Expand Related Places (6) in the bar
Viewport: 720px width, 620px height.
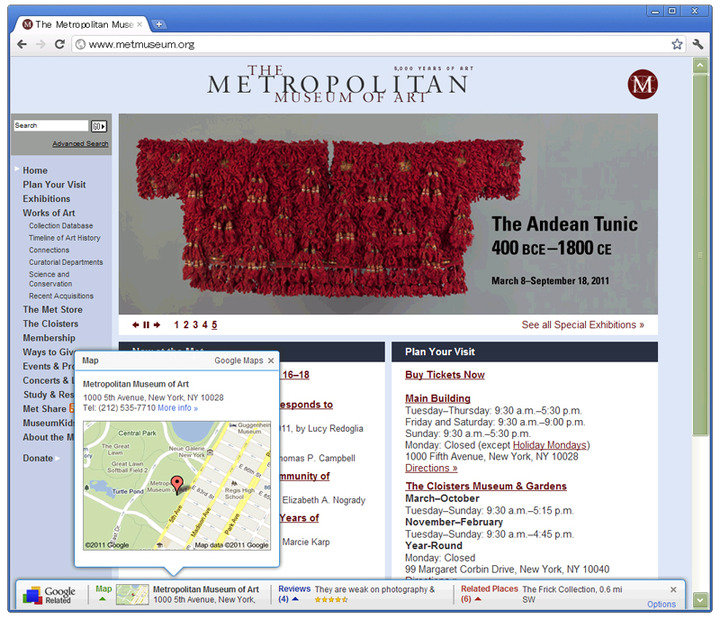point(489,594)
